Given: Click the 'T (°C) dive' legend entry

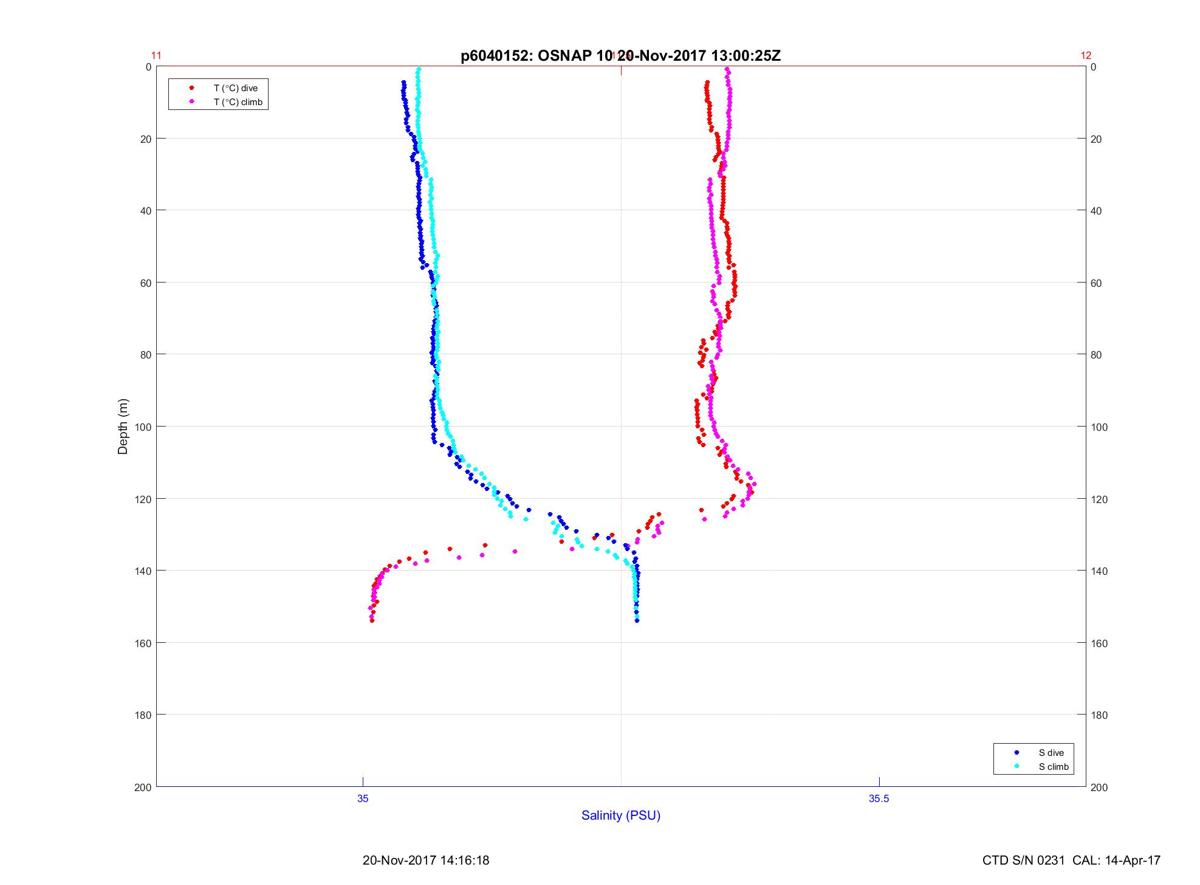Looking at the screenshot, I should tap(235, 88).
